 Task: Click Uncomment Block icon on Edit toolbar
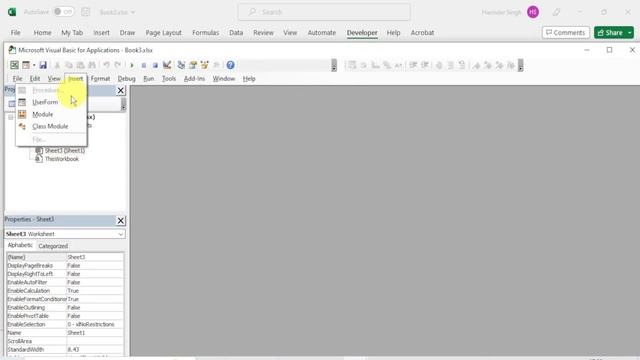point(462,65)
